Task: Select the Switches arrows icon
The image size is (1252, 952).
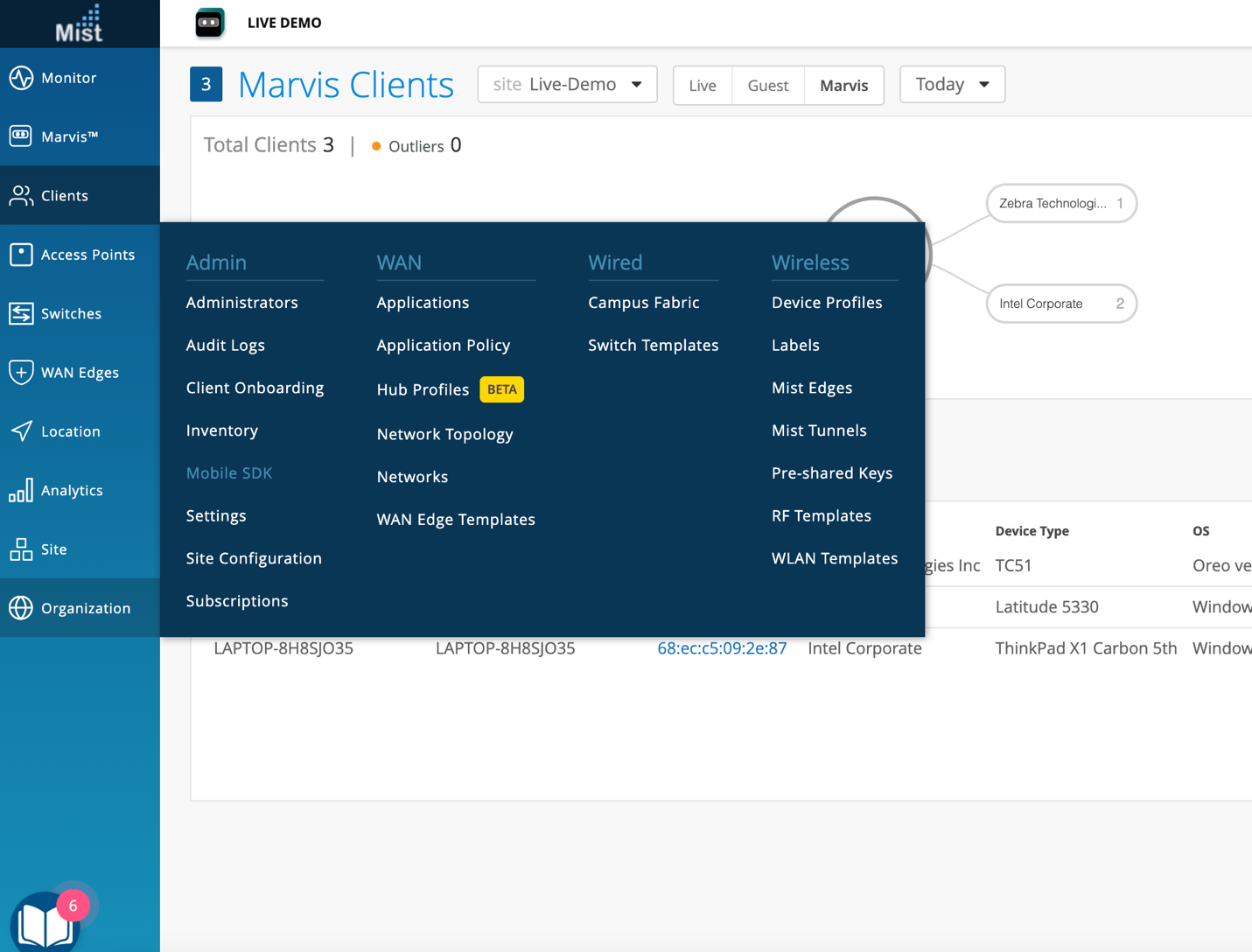Action: tap(21, 313)
